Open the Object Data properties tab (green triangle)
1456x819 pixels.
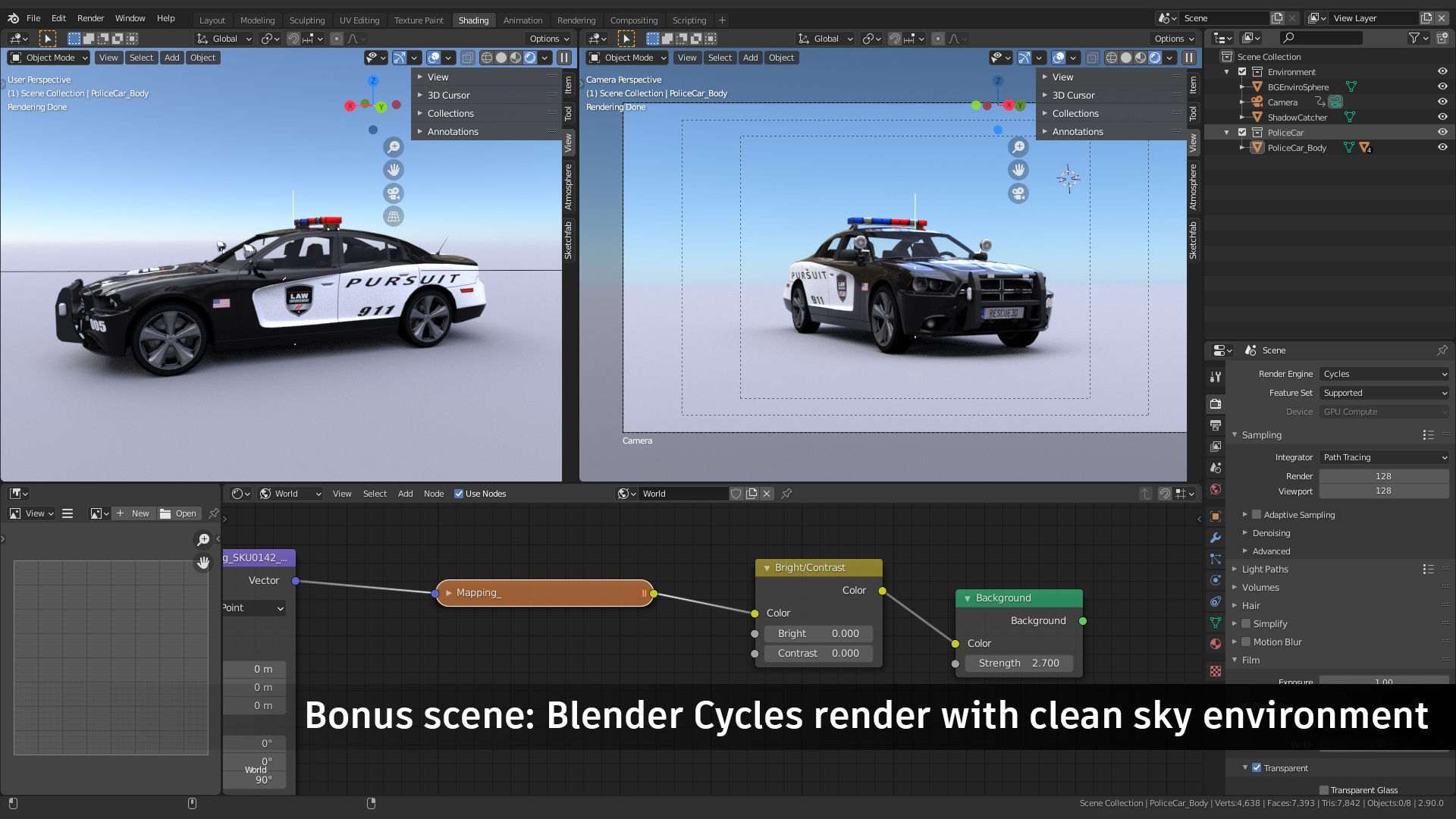[x=1216, y=623]
